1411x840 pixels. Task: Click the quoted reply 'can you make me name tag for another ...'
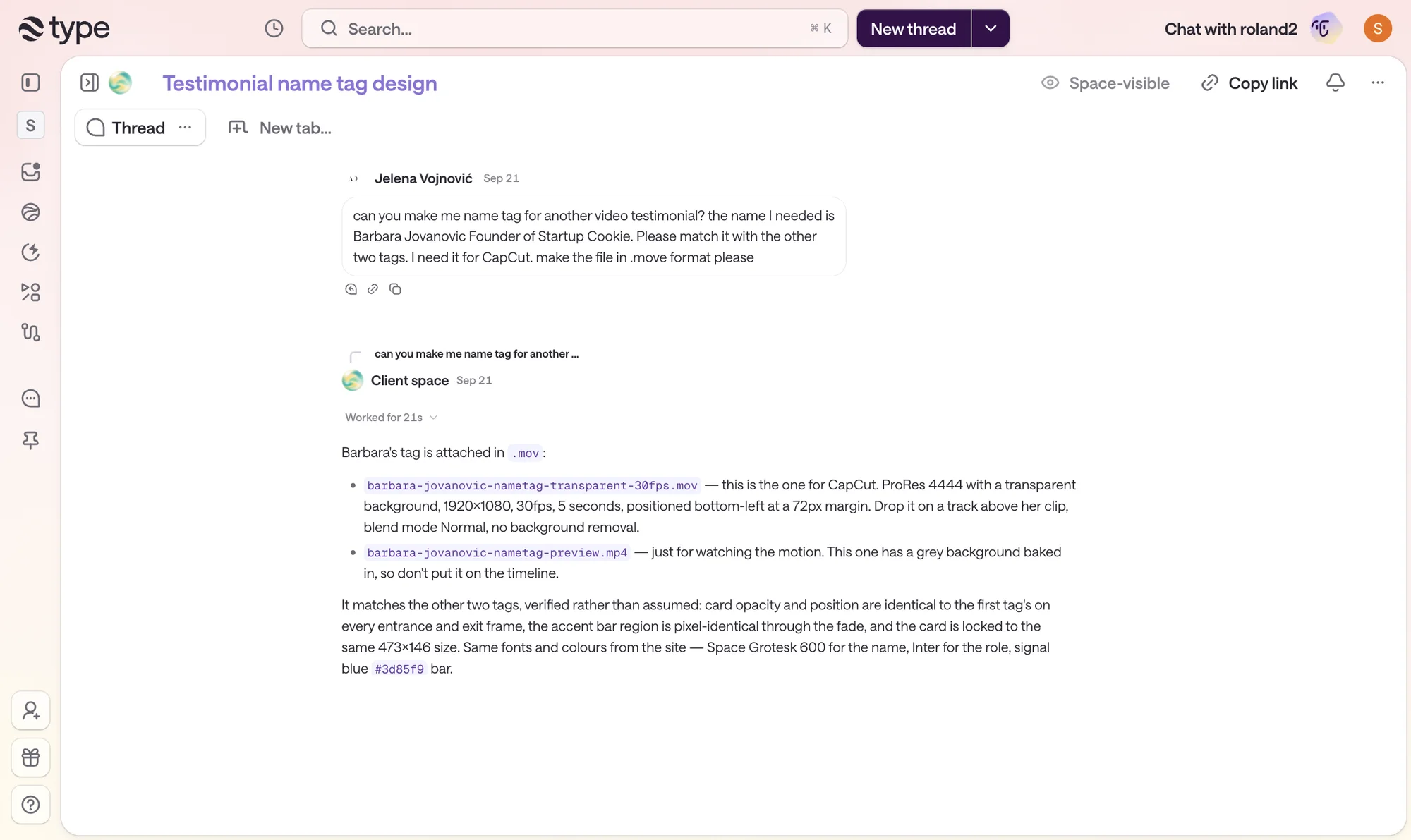(476, 354)
